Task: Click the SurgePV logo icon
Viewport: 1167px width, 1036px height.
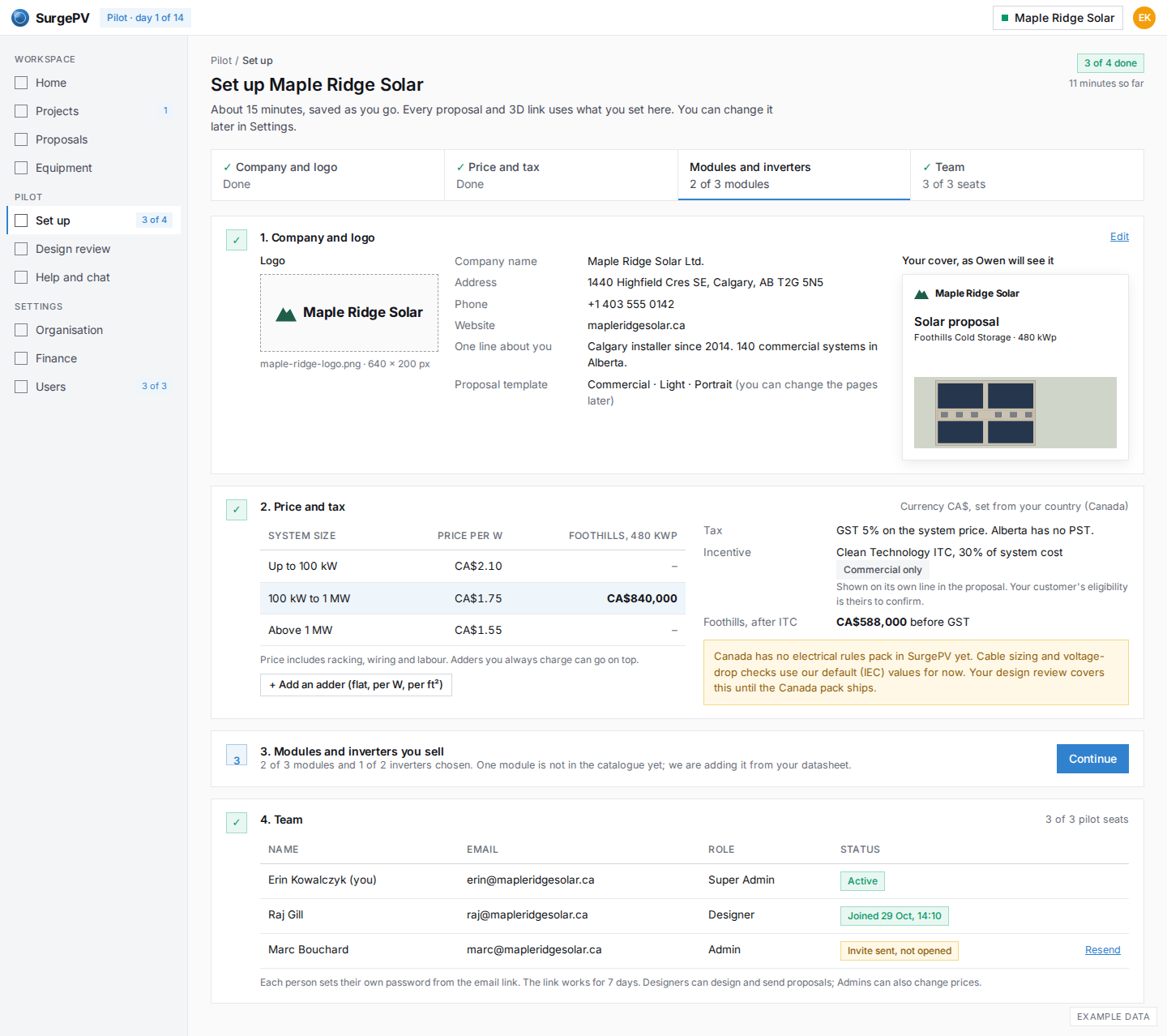Action: coord(20,18)
